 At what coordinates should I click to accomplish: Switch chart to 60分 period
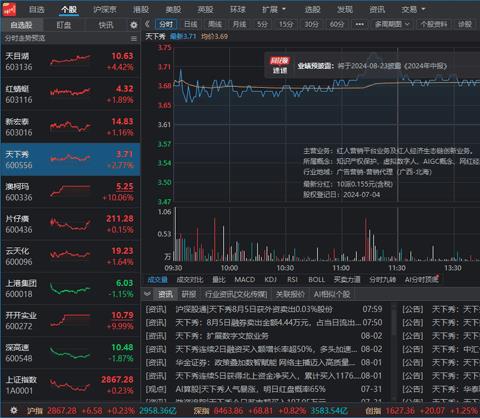[x=337, y=25]
